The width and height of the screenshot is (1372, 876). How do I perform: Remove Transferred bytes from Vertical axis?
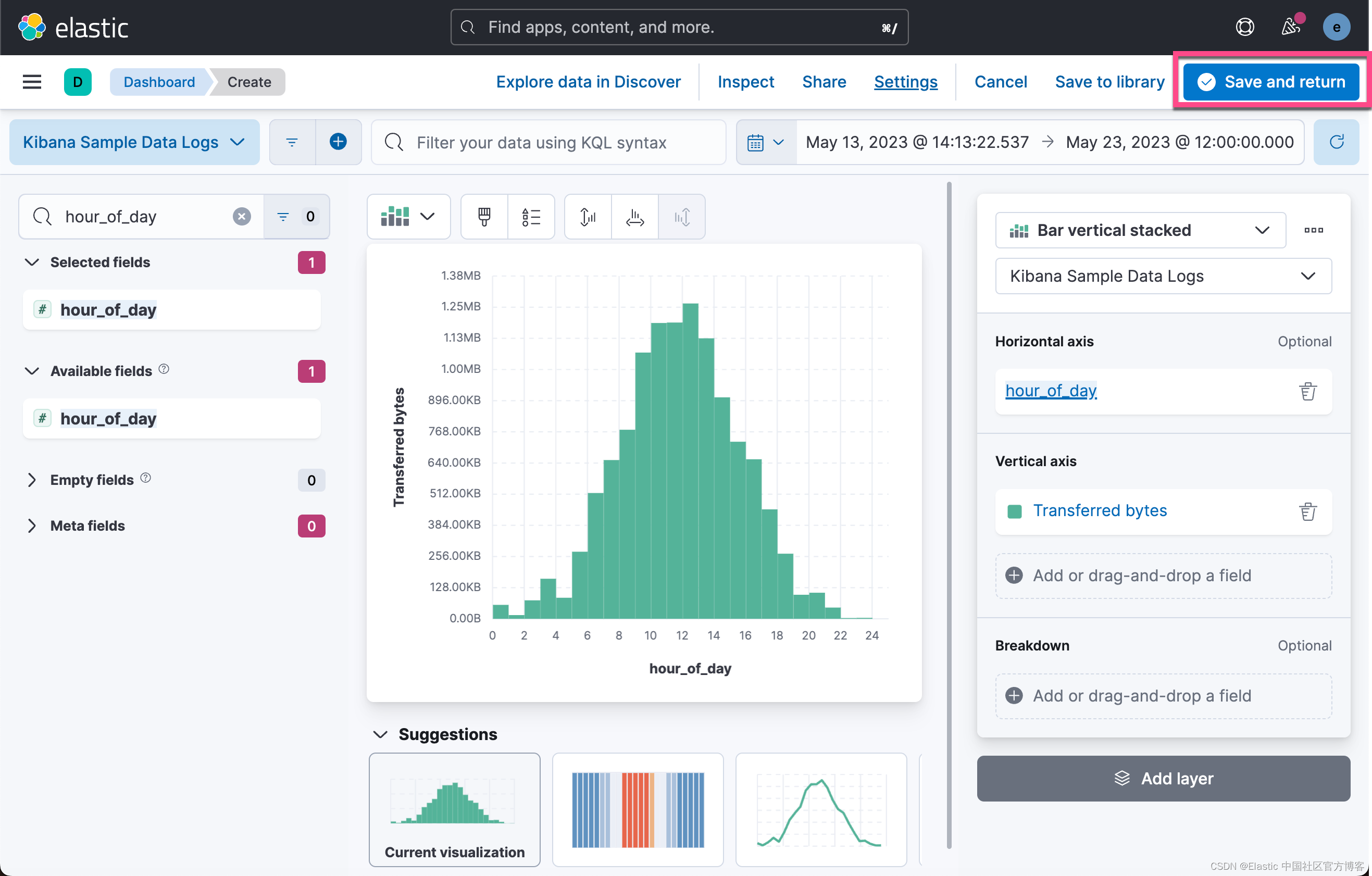[x=1307, y=511]
